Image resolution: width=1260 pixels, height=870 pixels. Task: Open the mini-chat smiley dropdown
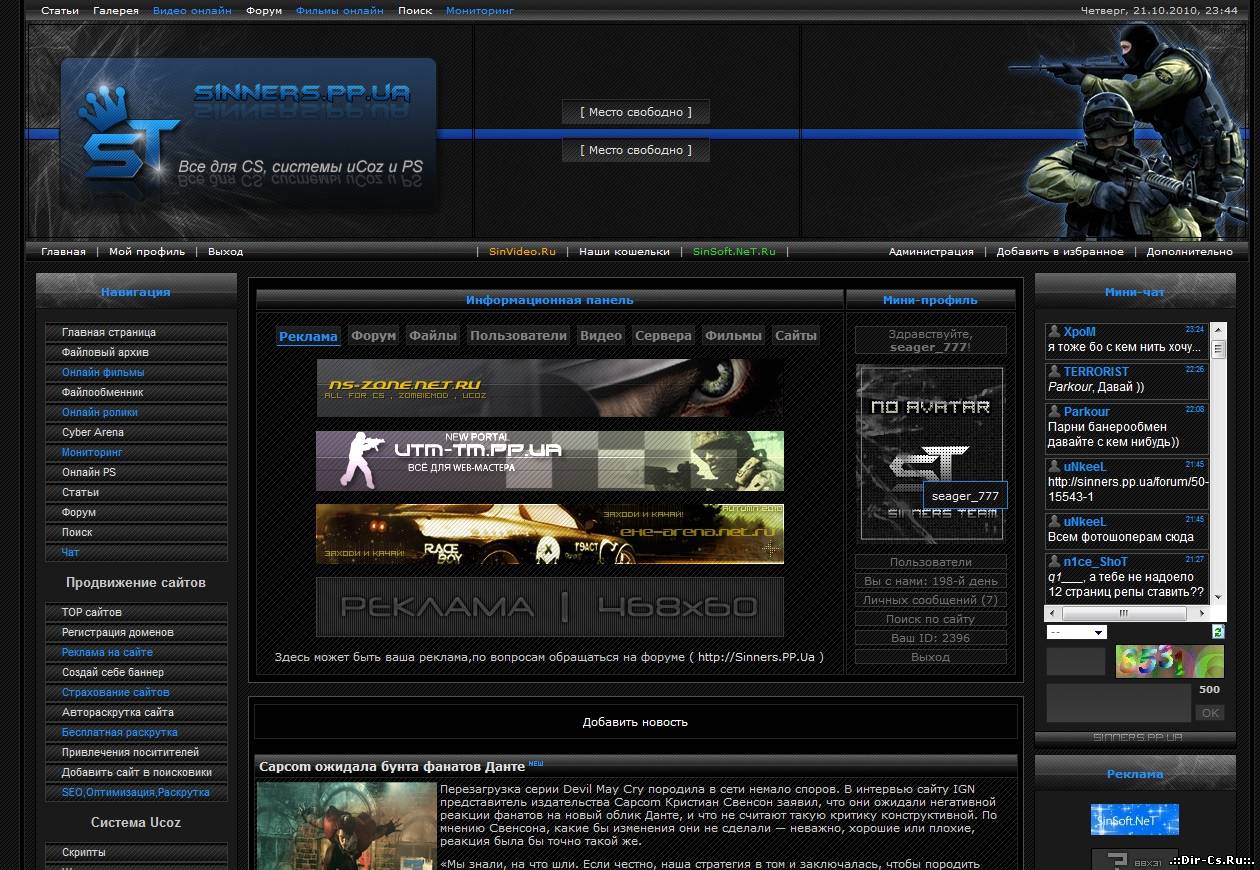point(1076,632)
